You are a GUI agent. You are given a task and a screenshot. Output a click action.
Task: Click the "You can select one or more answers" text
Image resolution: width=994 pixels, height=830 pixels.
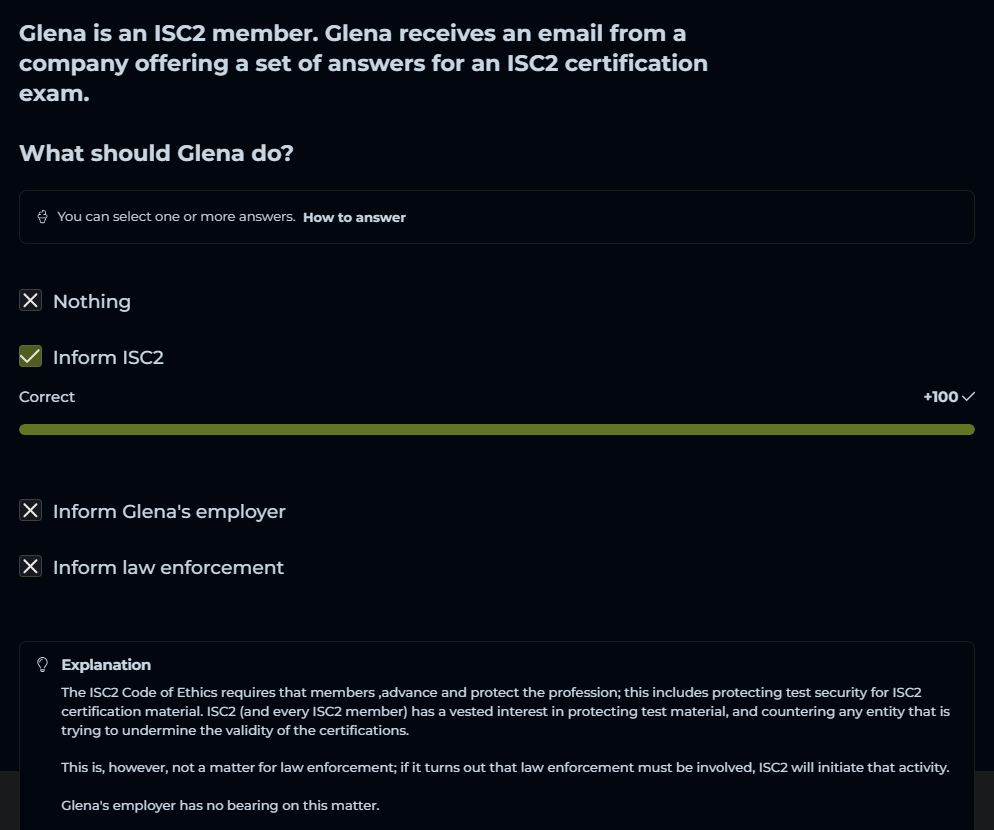coord(176,217)
